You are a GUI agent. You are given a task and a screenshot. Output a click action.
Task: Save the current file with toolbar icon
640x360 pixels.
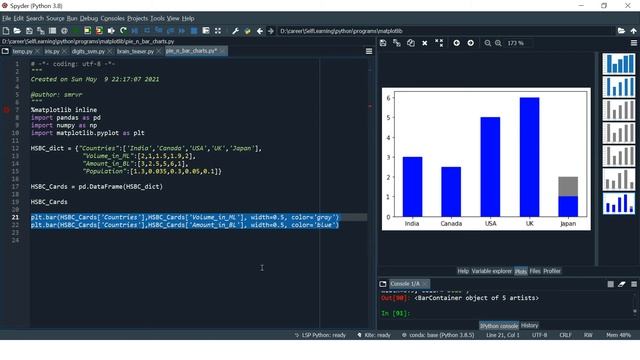(x=29, y=31)
